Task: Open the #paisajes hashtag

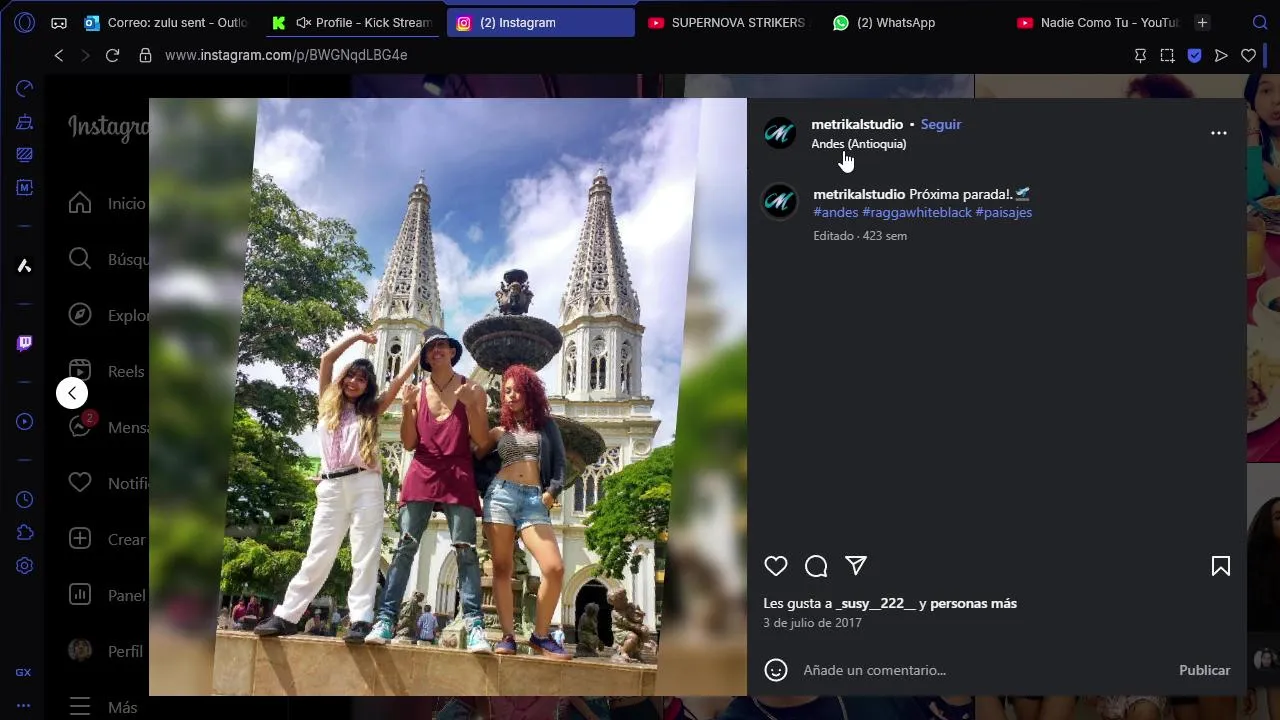Action: 1004,213
